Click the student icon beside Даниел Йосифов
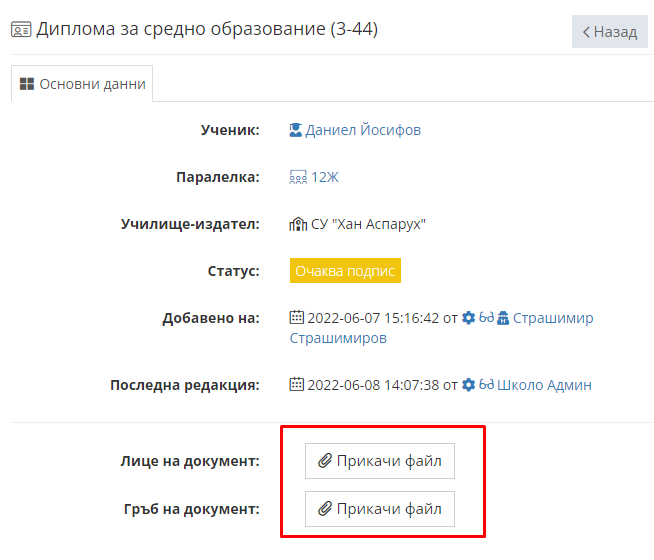 click(x=295, y=130)
